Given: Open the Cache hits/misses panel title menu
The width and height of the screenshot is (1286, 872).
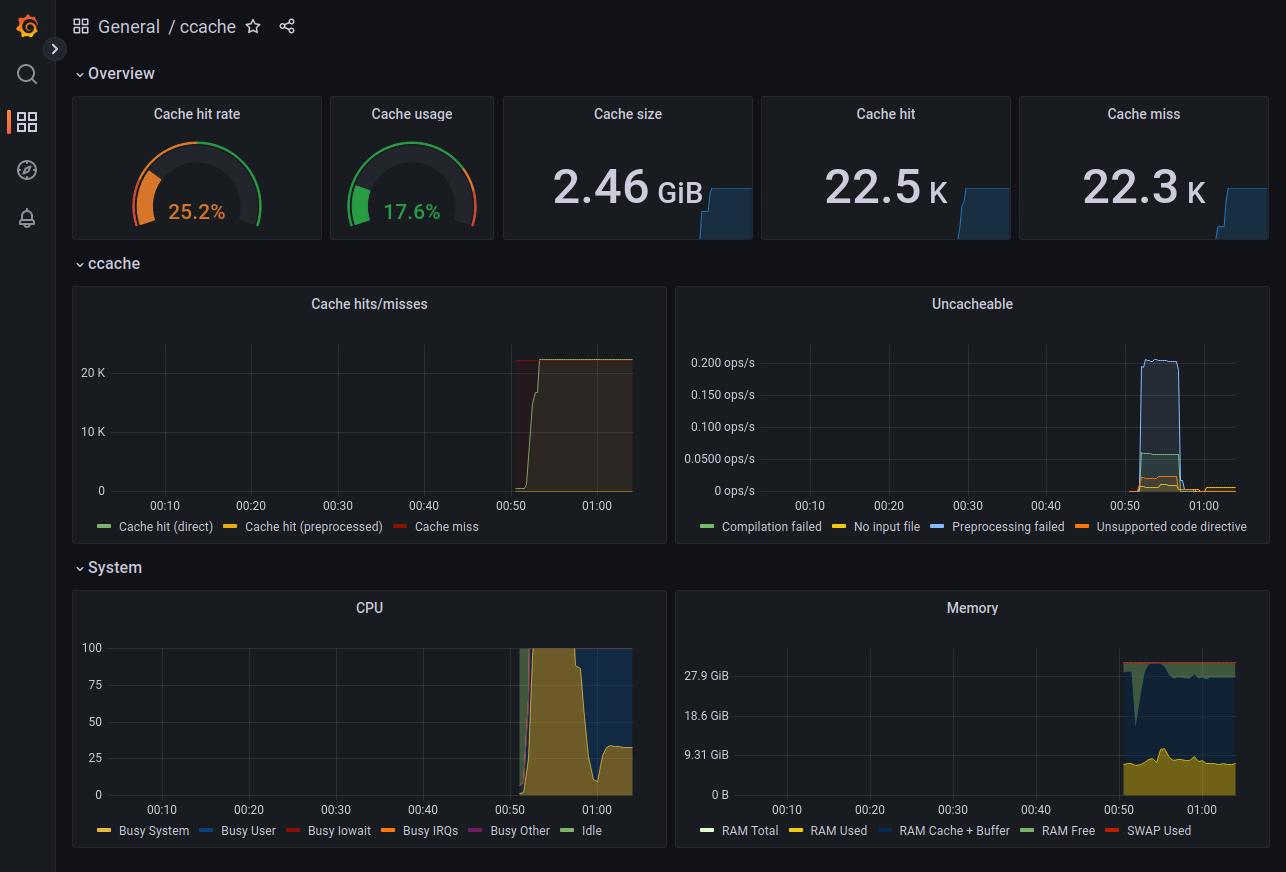Looking at the screenshot, I should click(369, 304).
